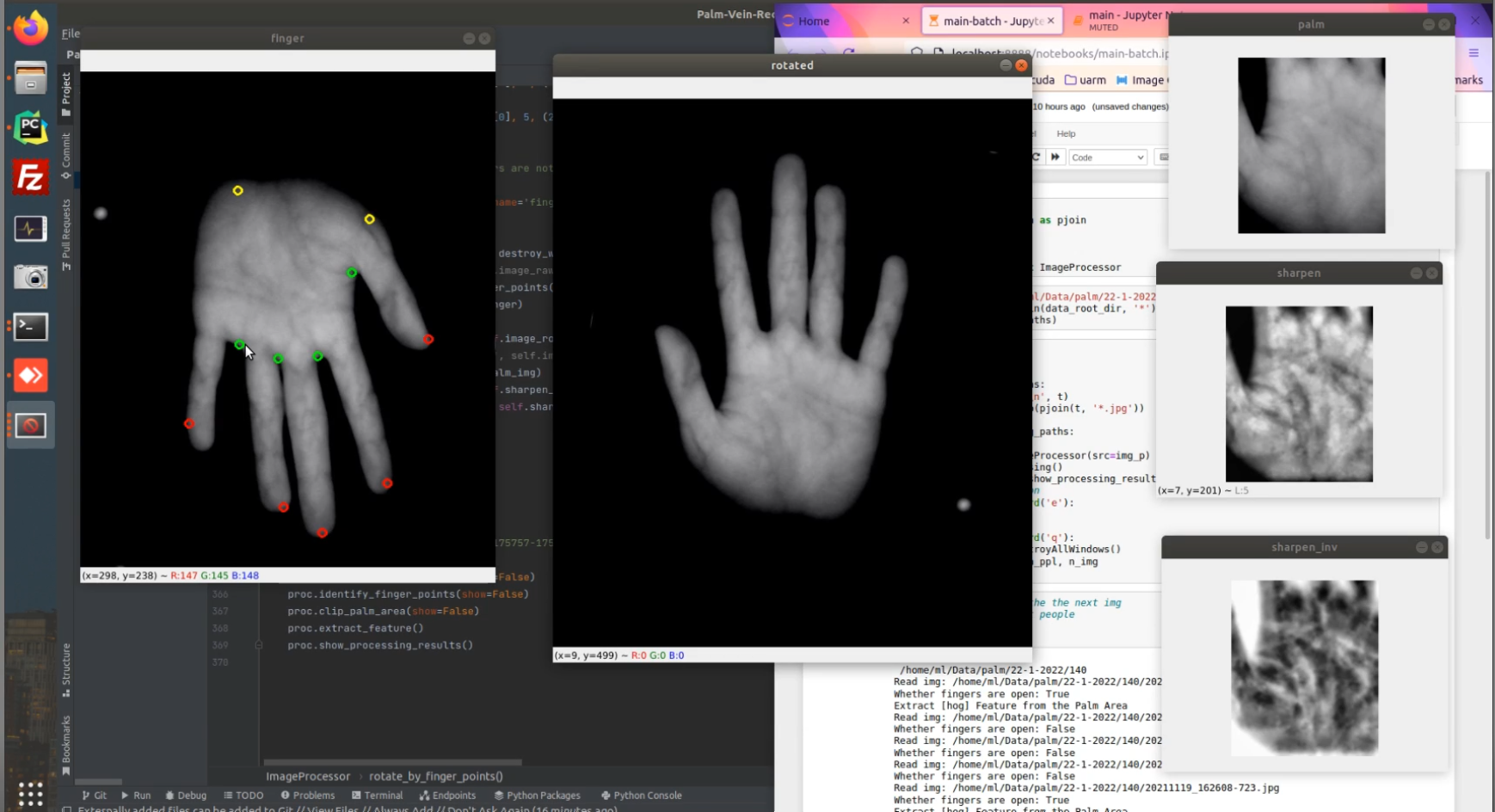Click rotate_by_finger_points() in the breadcrumb
Image resolution: width=1495 pixels, height=812 pixels.
[436, 777]
